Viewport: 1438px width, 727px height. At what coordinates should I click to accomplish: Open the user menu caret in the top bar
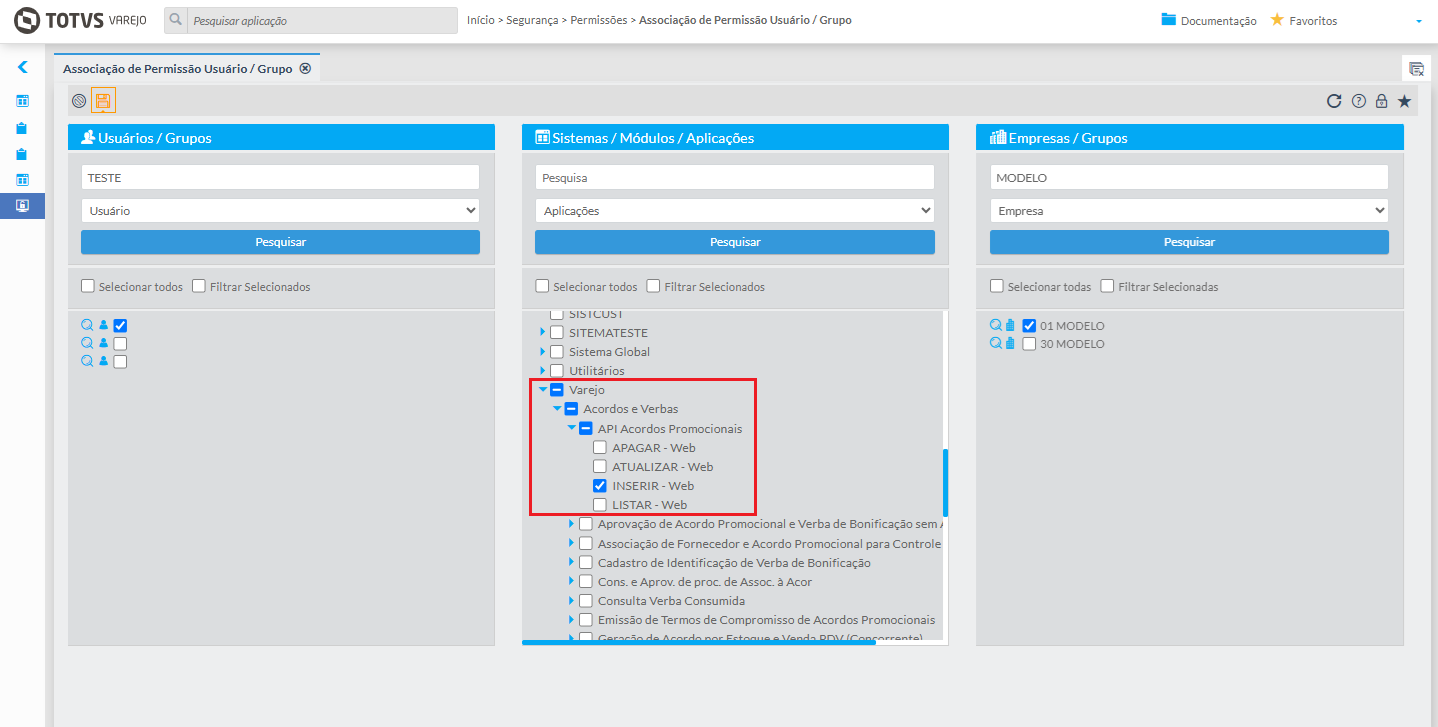click(x=1419, y=21)
